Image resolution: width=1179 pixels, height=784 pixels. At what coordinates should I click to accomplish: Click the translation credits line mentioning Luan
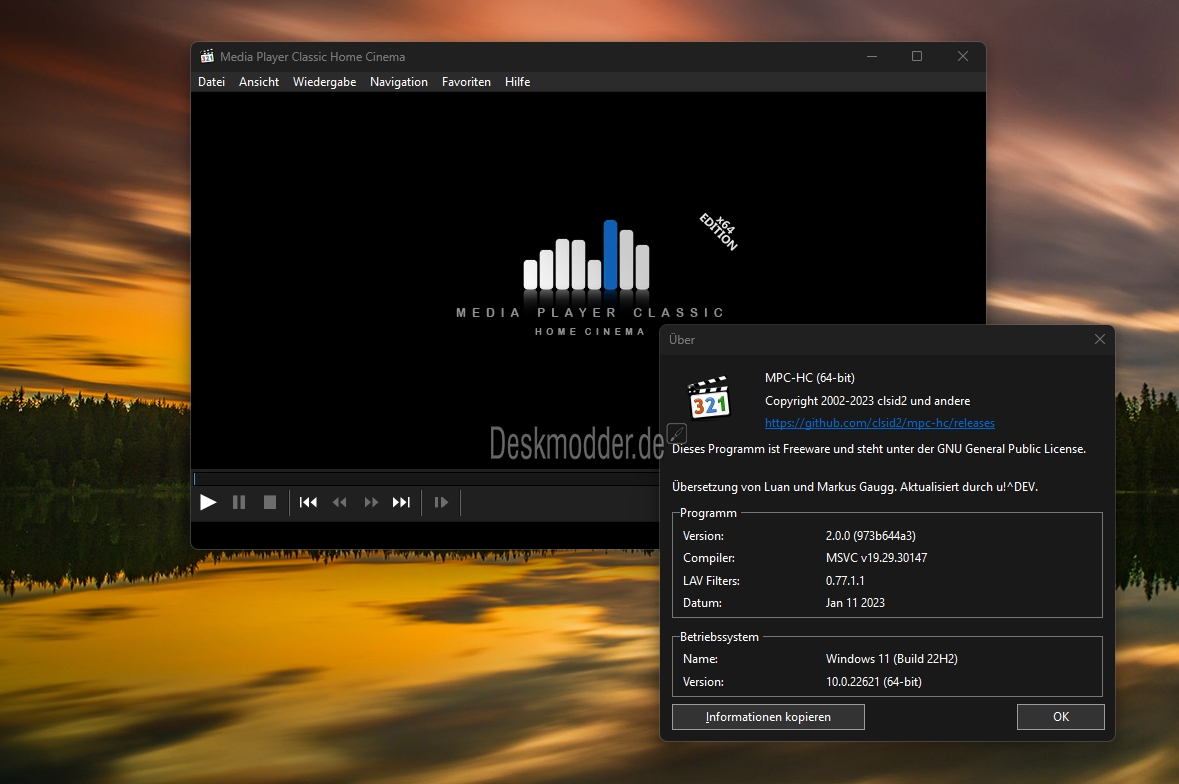(x=855, y=487)
